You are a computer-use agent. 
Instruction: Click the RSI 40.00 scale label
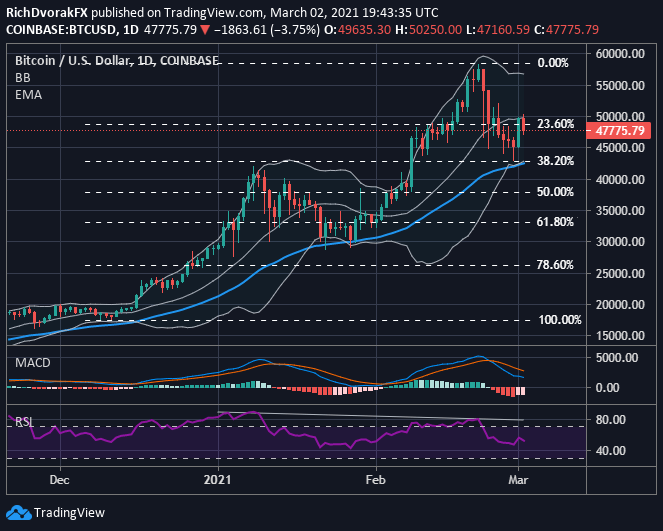611,451
